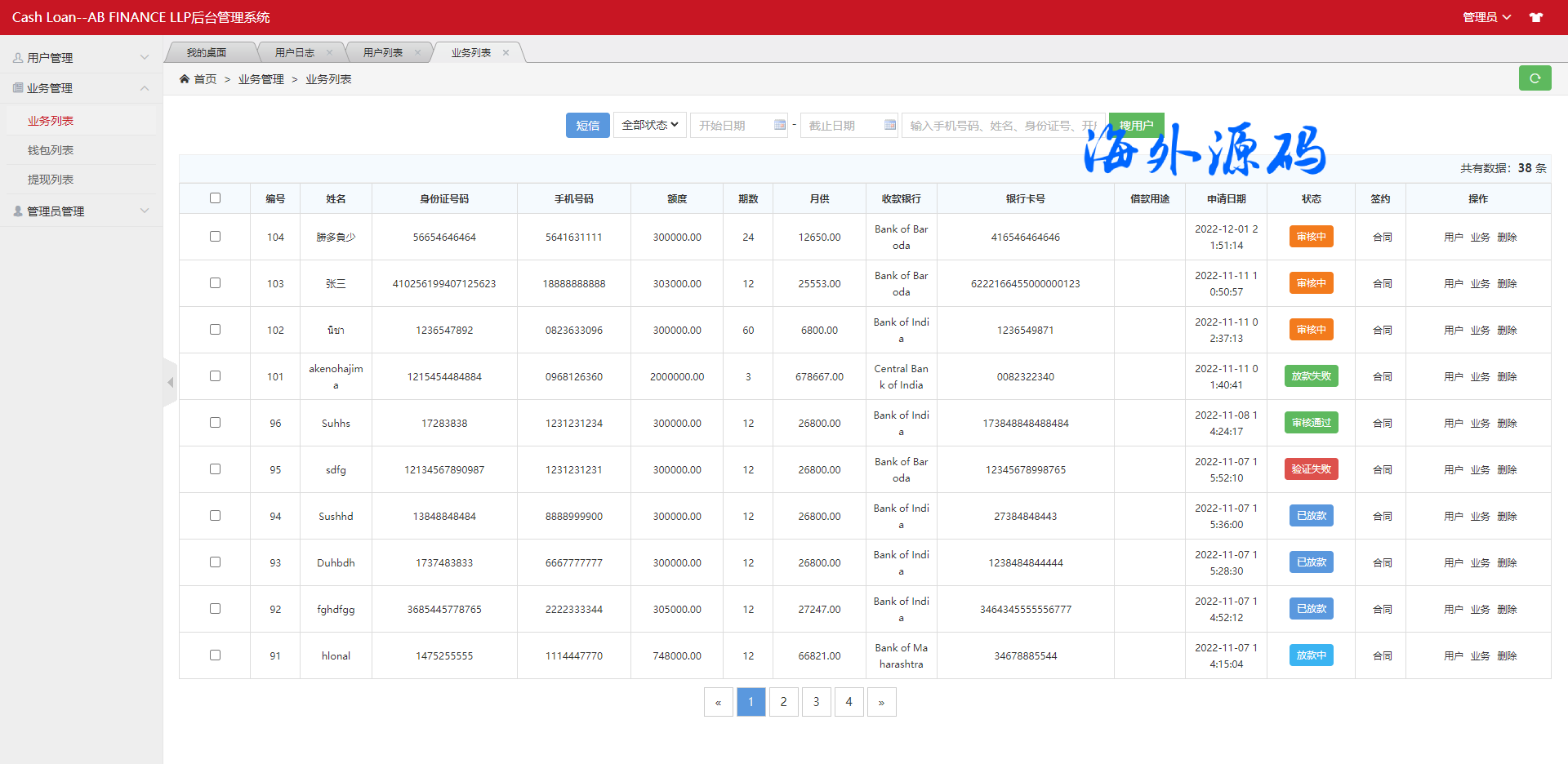Open the 全部状态 status dropdown
Image resolution: width=1568 pixels, height=764 pixels.
649,125
